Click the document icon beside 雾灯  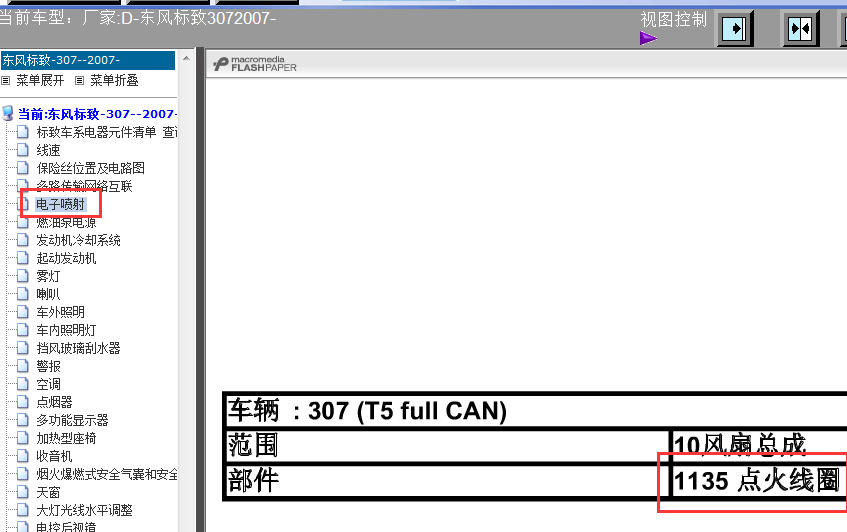click(x=23, y=275)
